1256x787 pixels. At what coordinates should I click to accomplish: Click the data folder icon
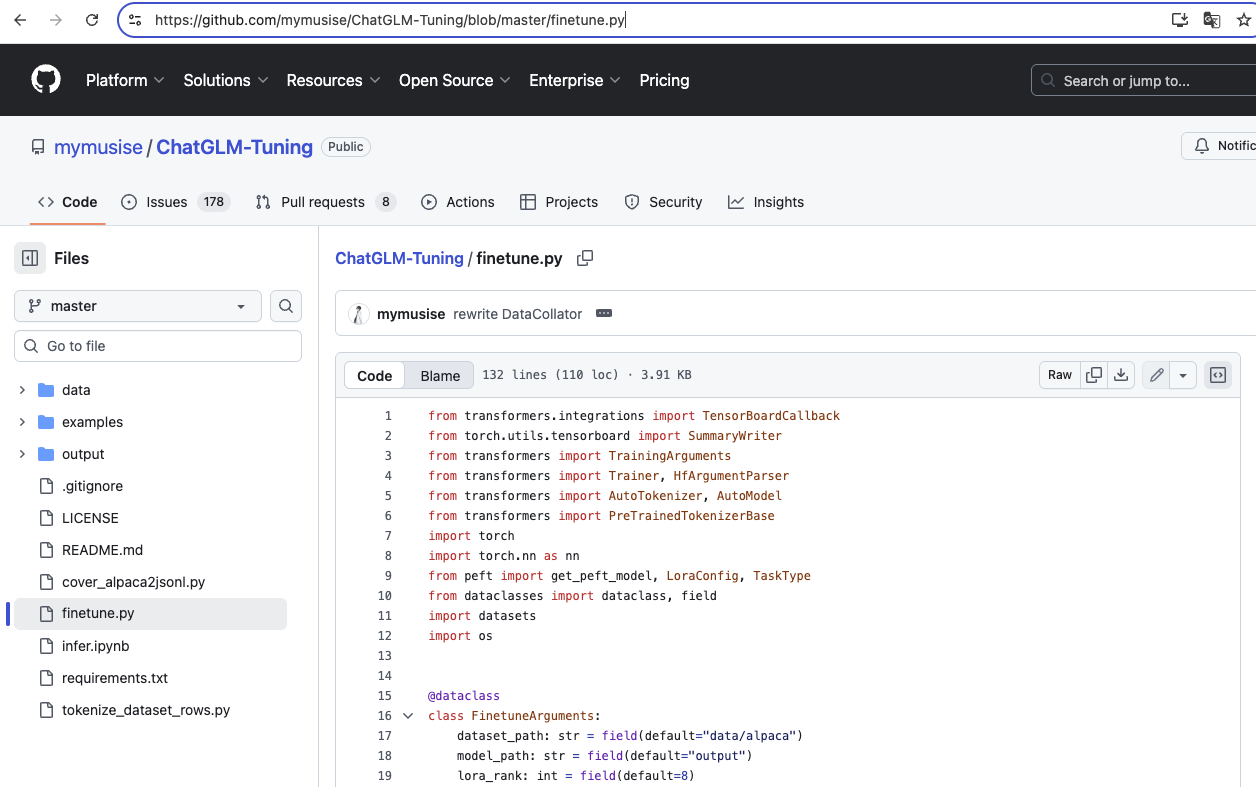(46, 390)
